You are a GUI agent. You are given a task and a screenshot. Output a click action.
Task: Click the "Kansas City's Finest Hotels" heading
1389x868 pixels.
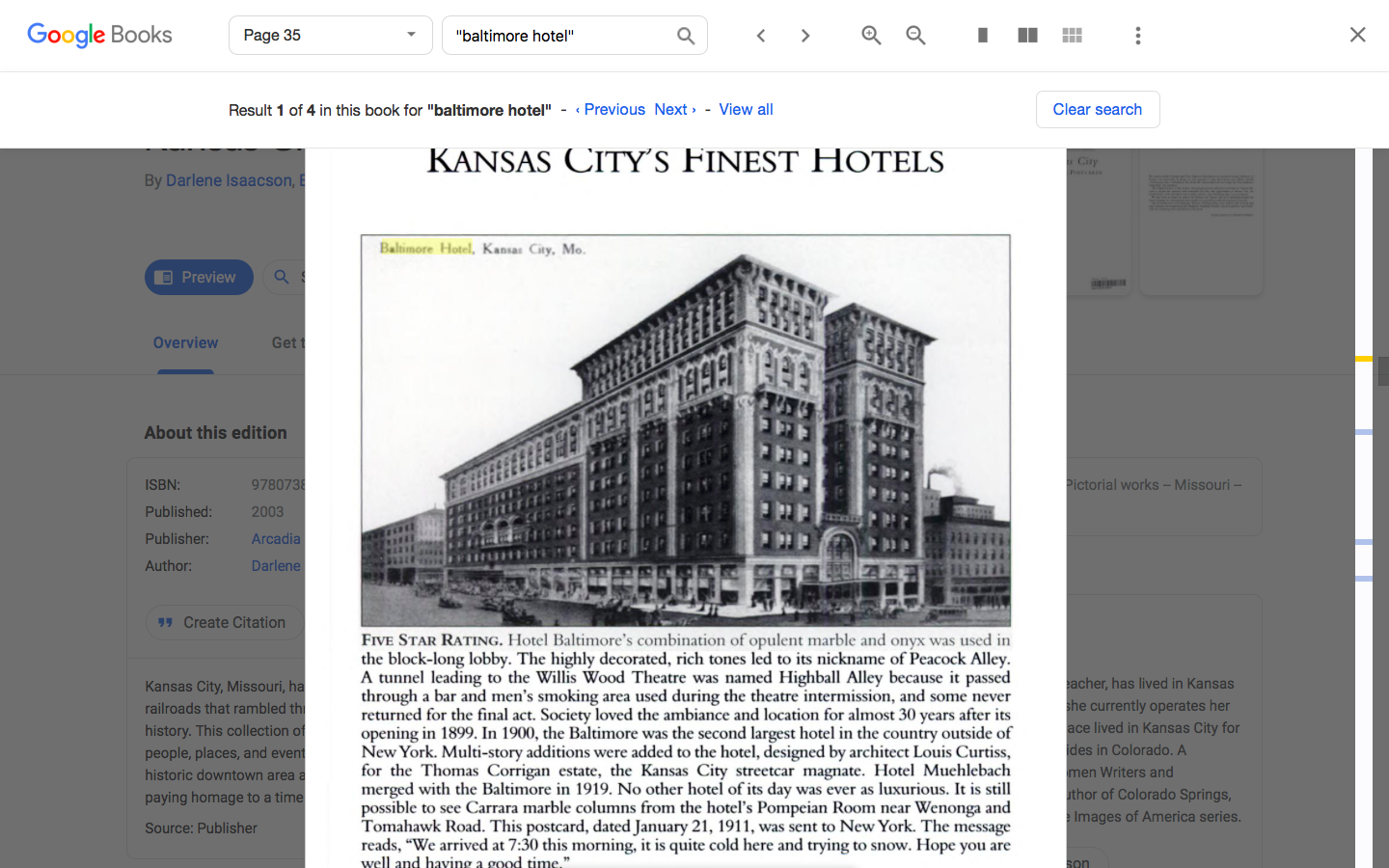coord(686,160)
